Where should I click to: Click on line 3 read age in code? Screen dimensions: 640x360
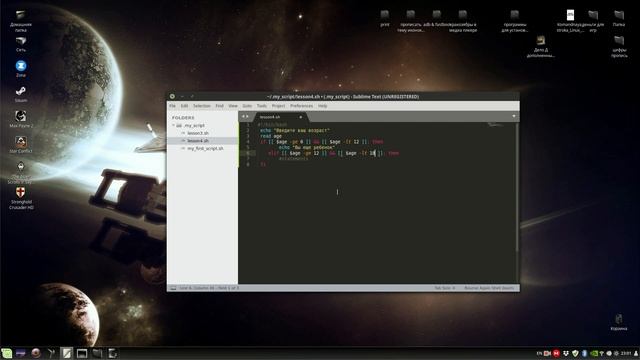pyautogui.click(x=271, y=136)
